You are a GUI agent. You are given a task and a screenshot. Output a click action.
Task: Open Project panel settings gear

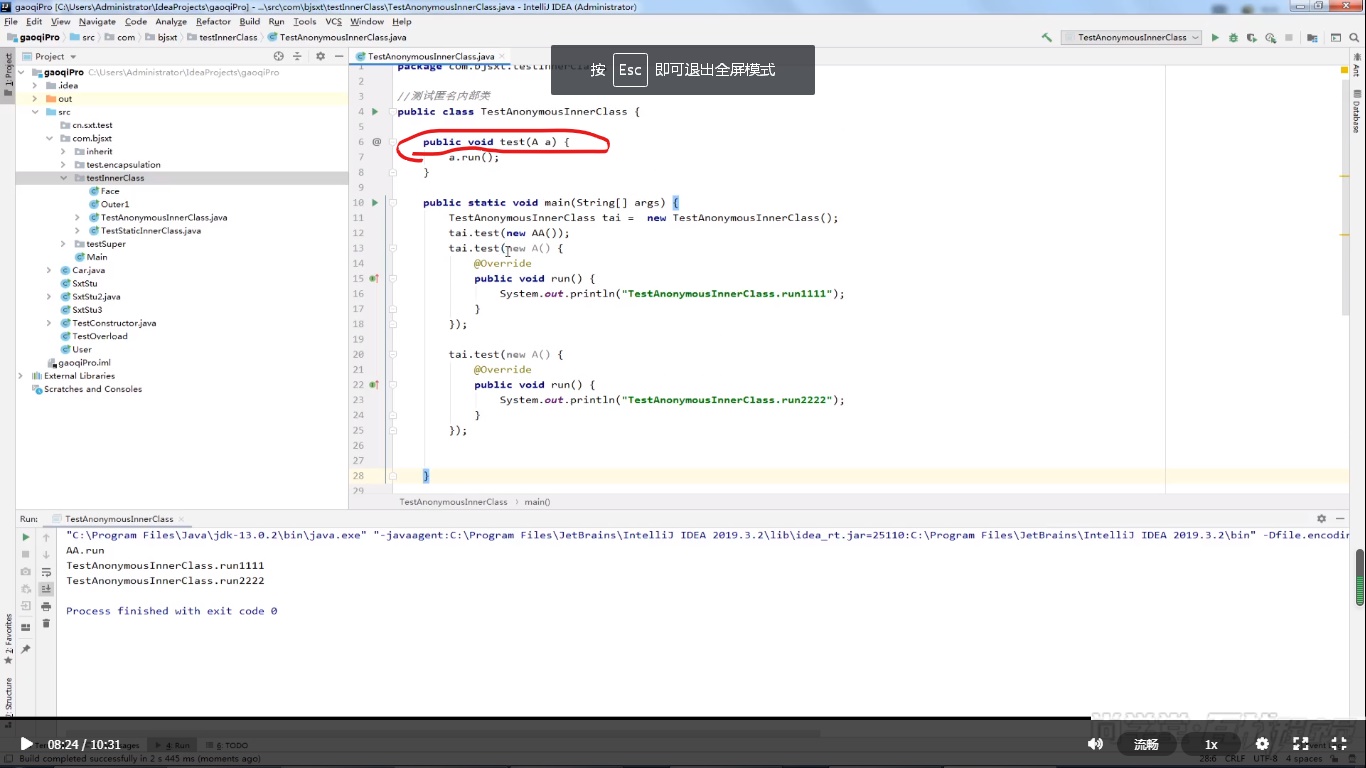[x=320, y=56]
